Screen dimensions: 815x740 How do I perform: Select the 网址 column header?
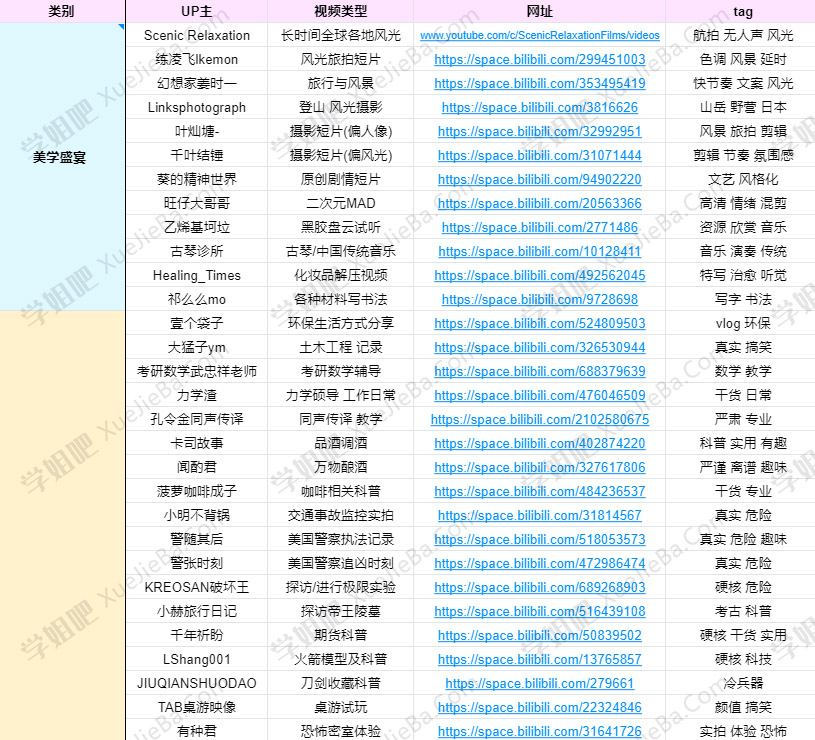pos(540,11)
